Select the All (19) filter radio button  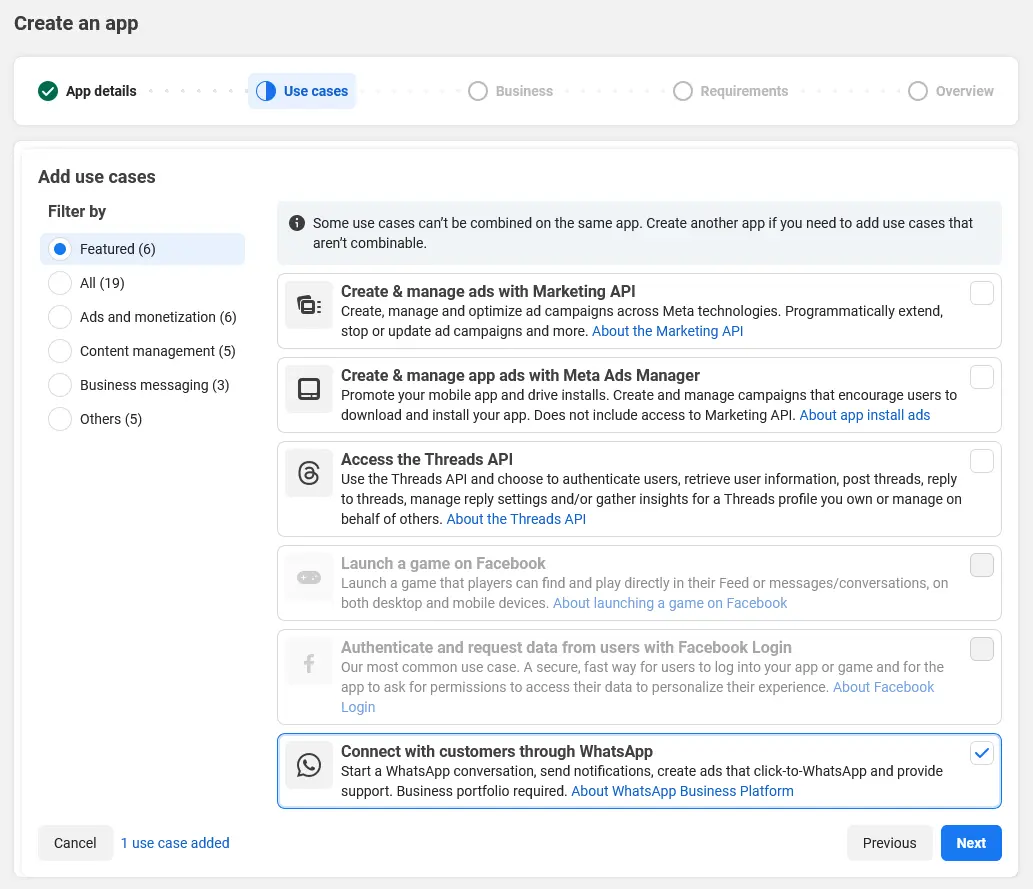[x=60, y=283]
